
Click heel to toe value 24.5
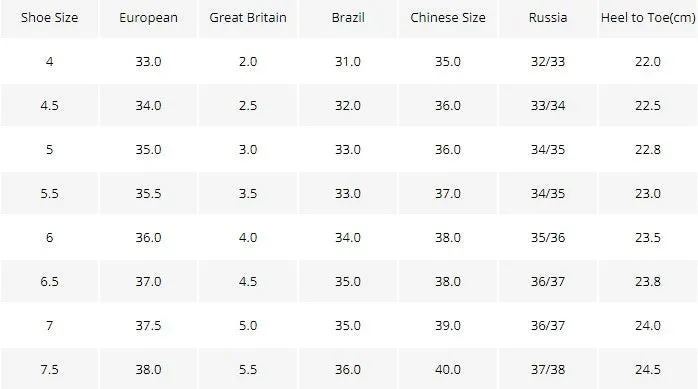click(648, 369)
